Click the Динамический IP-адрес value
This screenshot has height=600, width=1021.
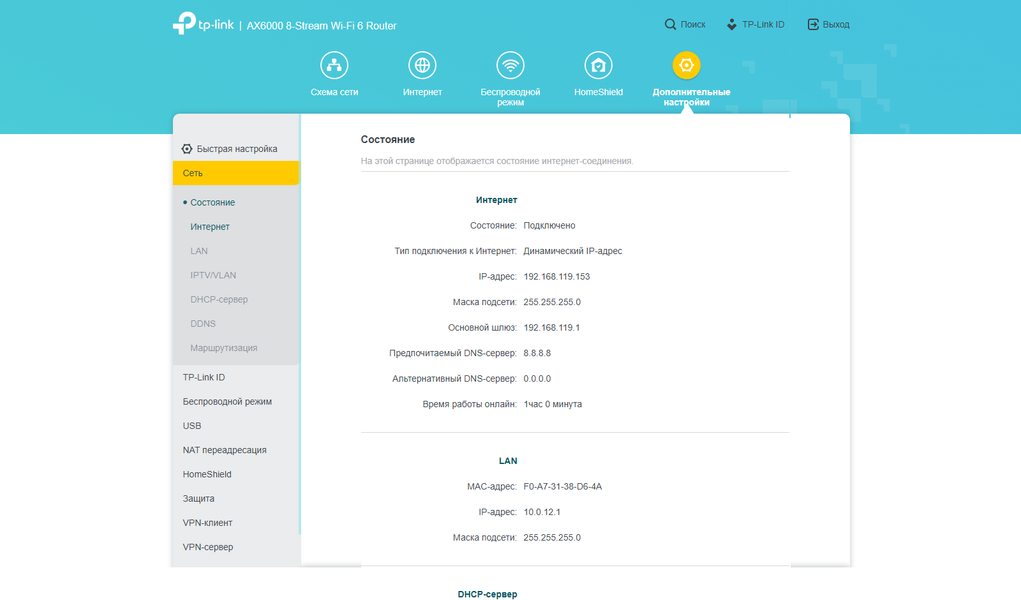point(573,251)
